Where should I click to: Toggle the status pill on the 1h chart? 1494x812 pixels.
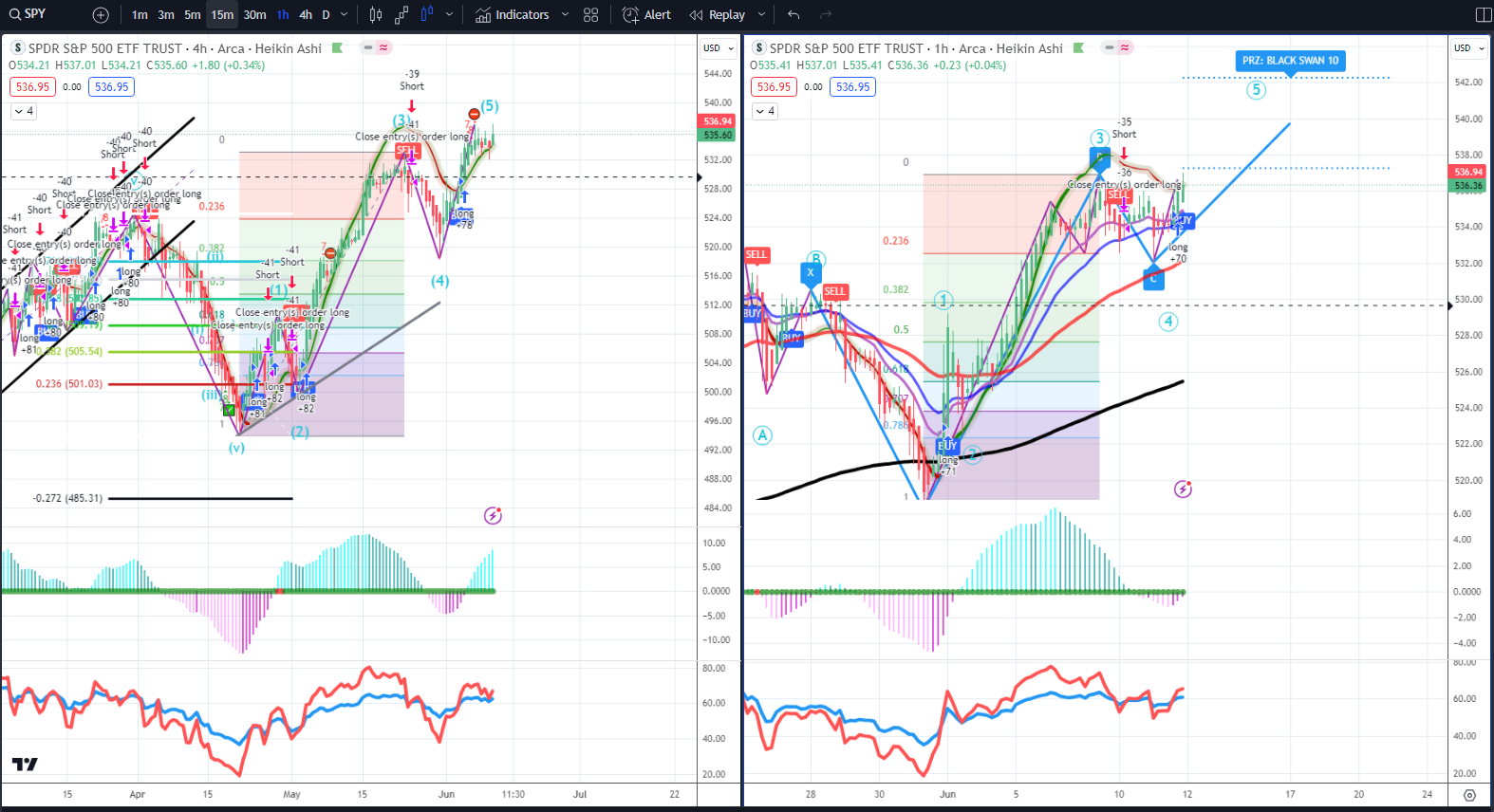tap(1117, 47)
